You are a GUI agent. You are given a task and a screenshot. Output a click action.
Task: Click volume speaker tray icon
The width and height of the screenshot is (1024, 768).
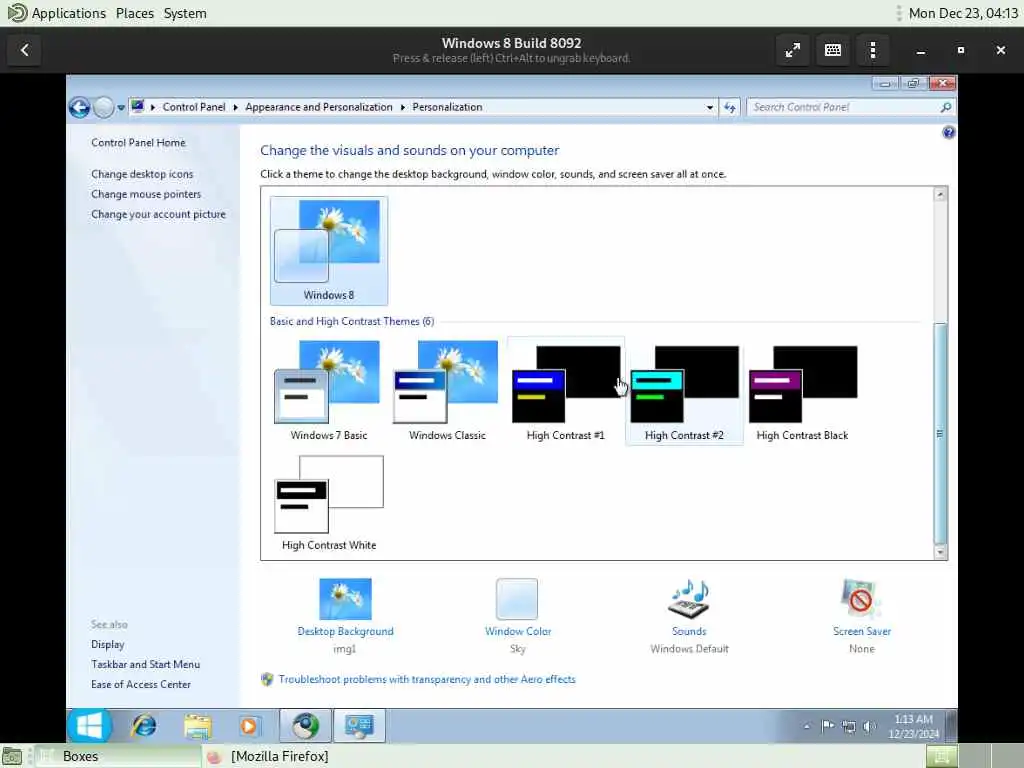869,726
